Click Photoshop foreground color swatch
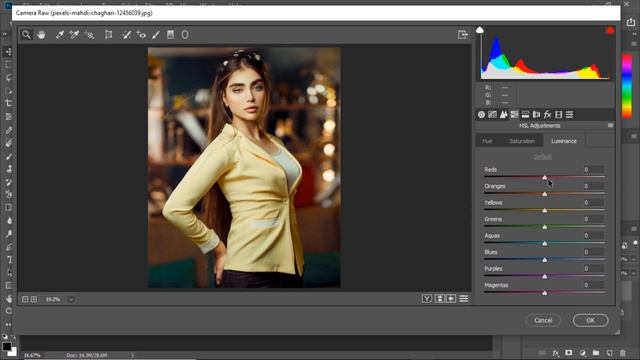 click(x=7, y=347)
